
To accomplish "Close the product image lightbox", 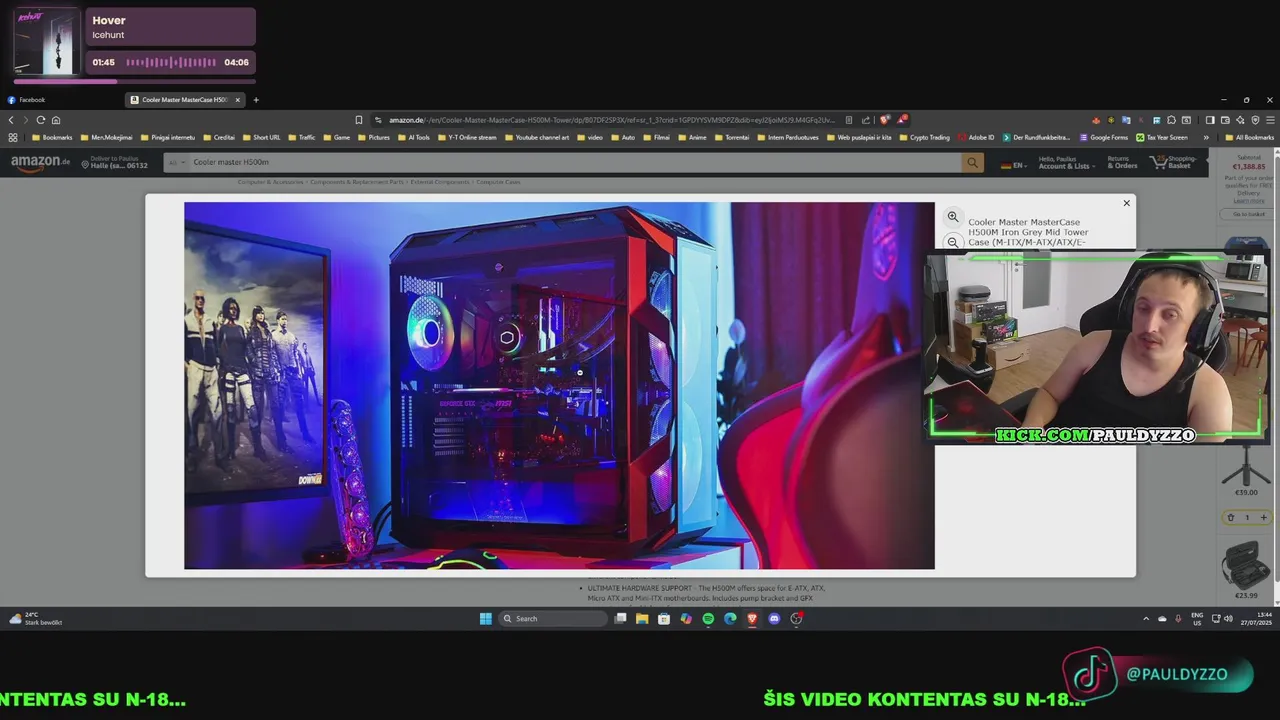I will coord(1126,203).
